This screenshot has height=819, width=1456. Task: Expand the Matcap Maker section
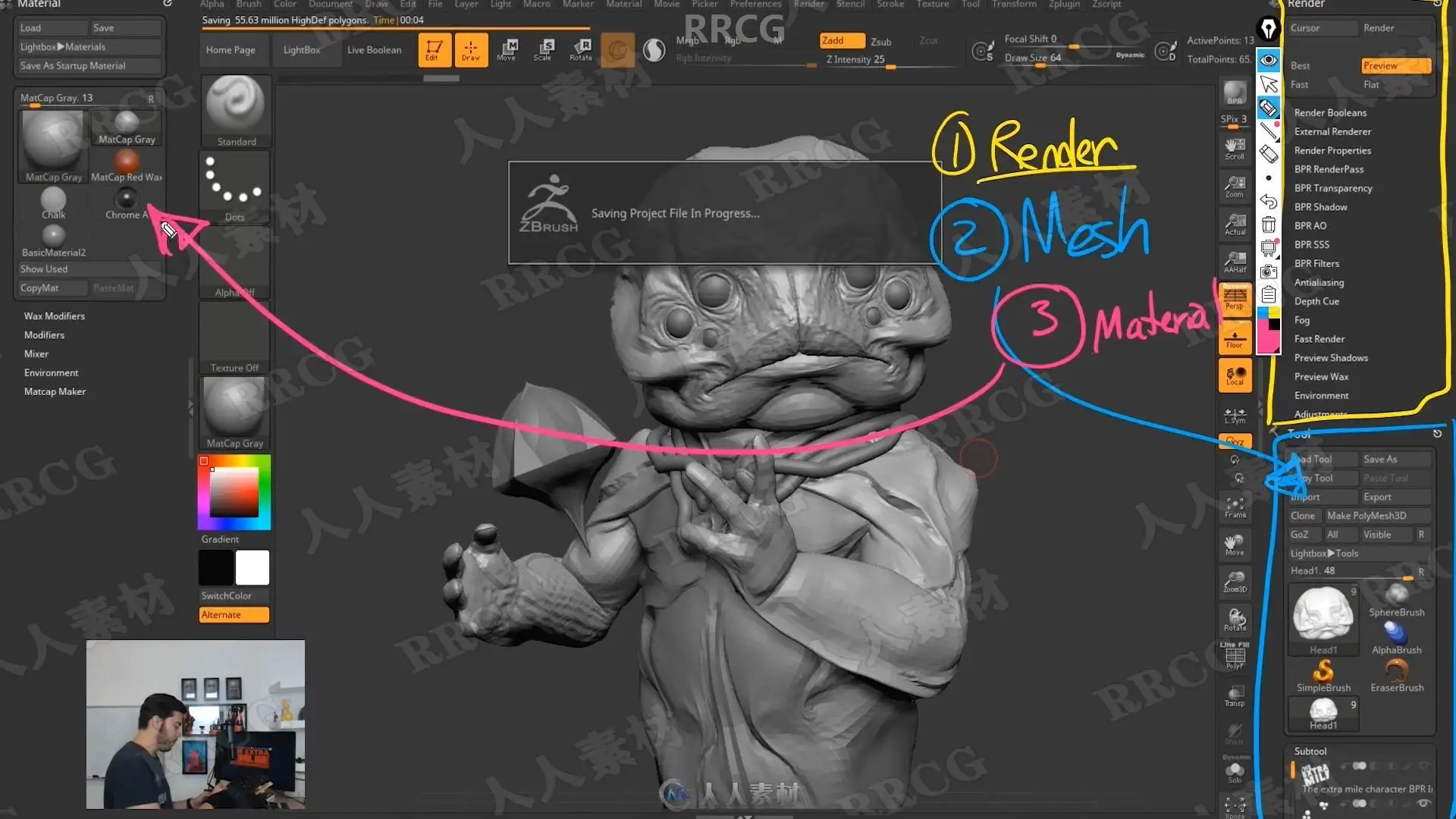click(55, 392)
